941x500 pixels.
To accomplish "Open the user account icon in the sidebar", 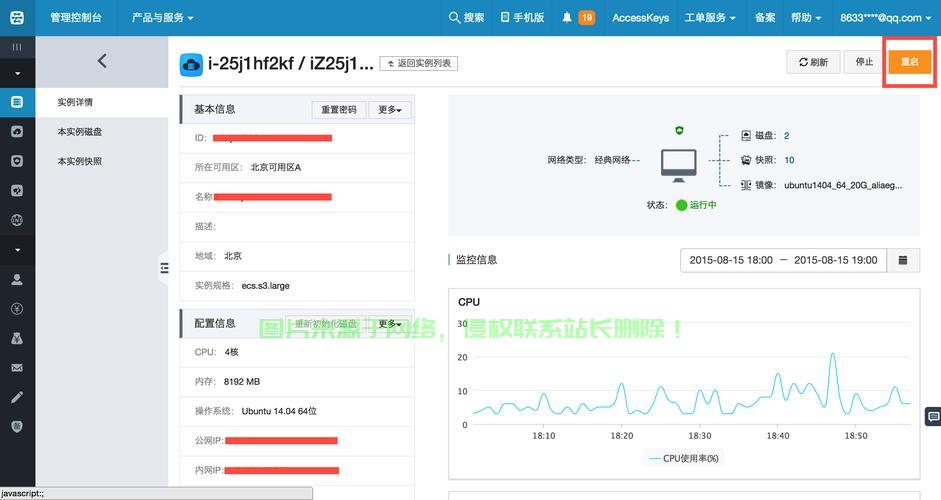I will (17, 279).
